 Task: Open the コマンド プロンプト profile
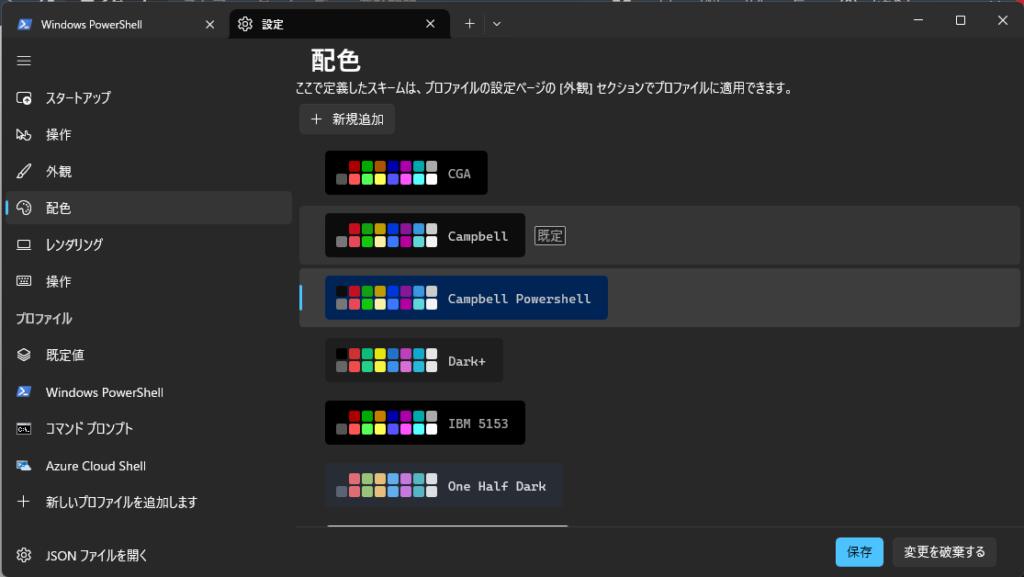point(148,429)
